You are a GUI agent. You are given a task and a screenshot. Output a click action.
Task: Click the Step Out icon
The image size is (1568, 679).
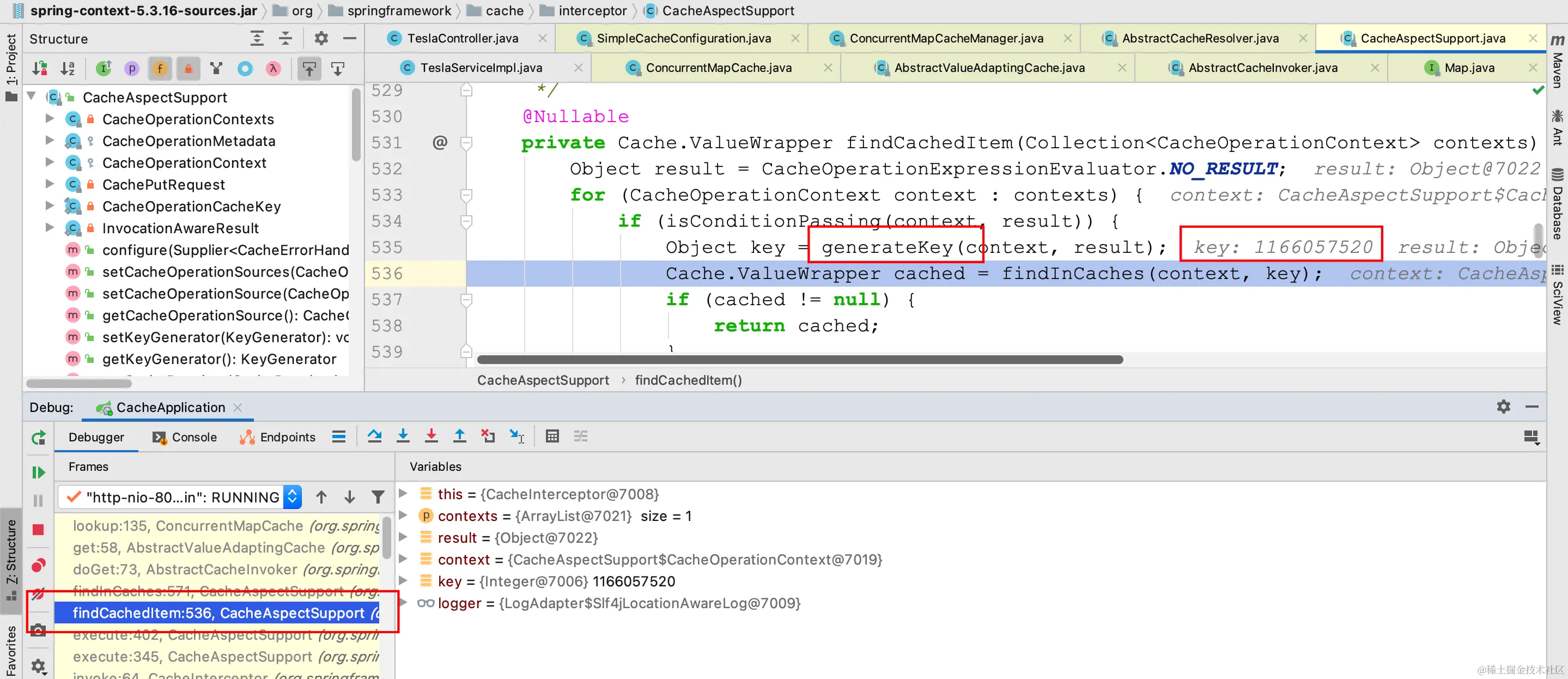tap(460, 436)
